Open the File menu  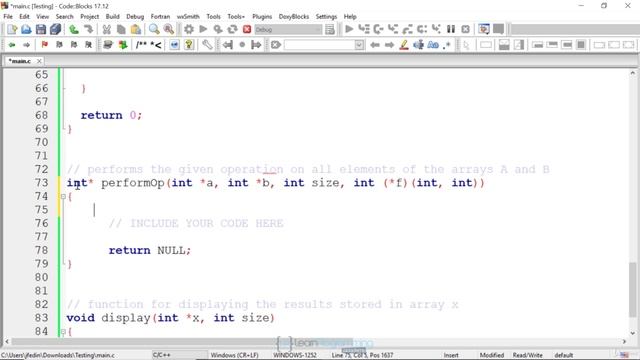[8, 17]
